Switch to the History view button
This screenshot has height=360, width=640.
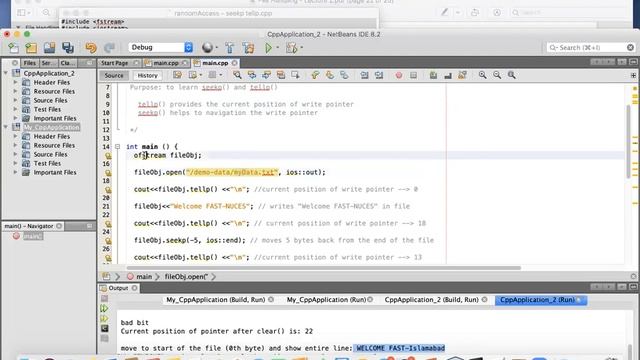pyautogui.click(x=147, y=76)
